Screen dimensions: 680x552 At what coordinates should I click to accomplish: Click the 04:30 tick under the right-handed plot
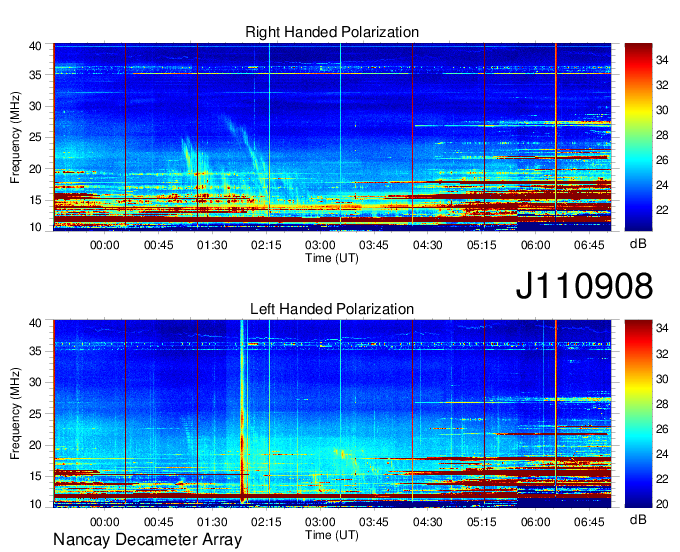click(428, 245)
